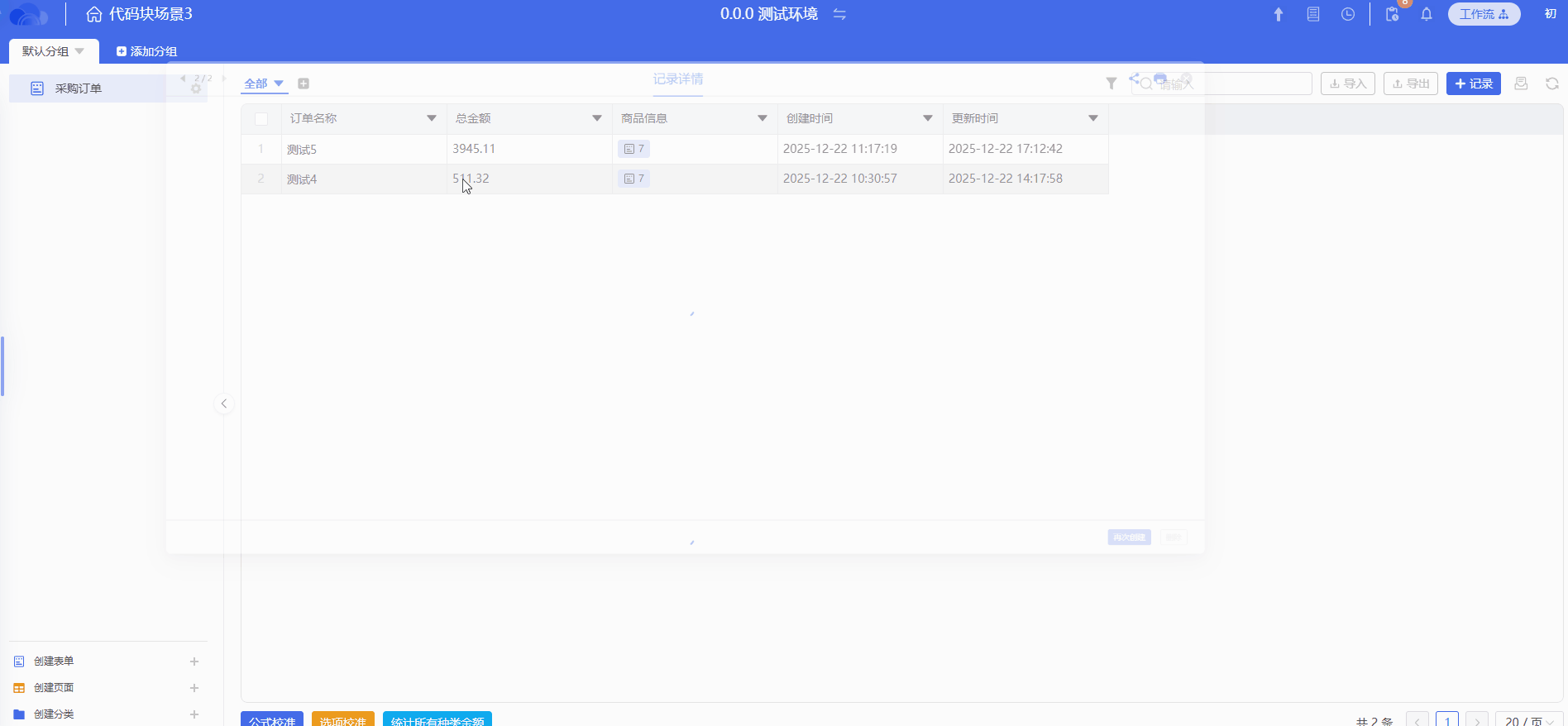Expand the 20/页 page size selector
1568x726 pixels.
[x=1528, y=721]
